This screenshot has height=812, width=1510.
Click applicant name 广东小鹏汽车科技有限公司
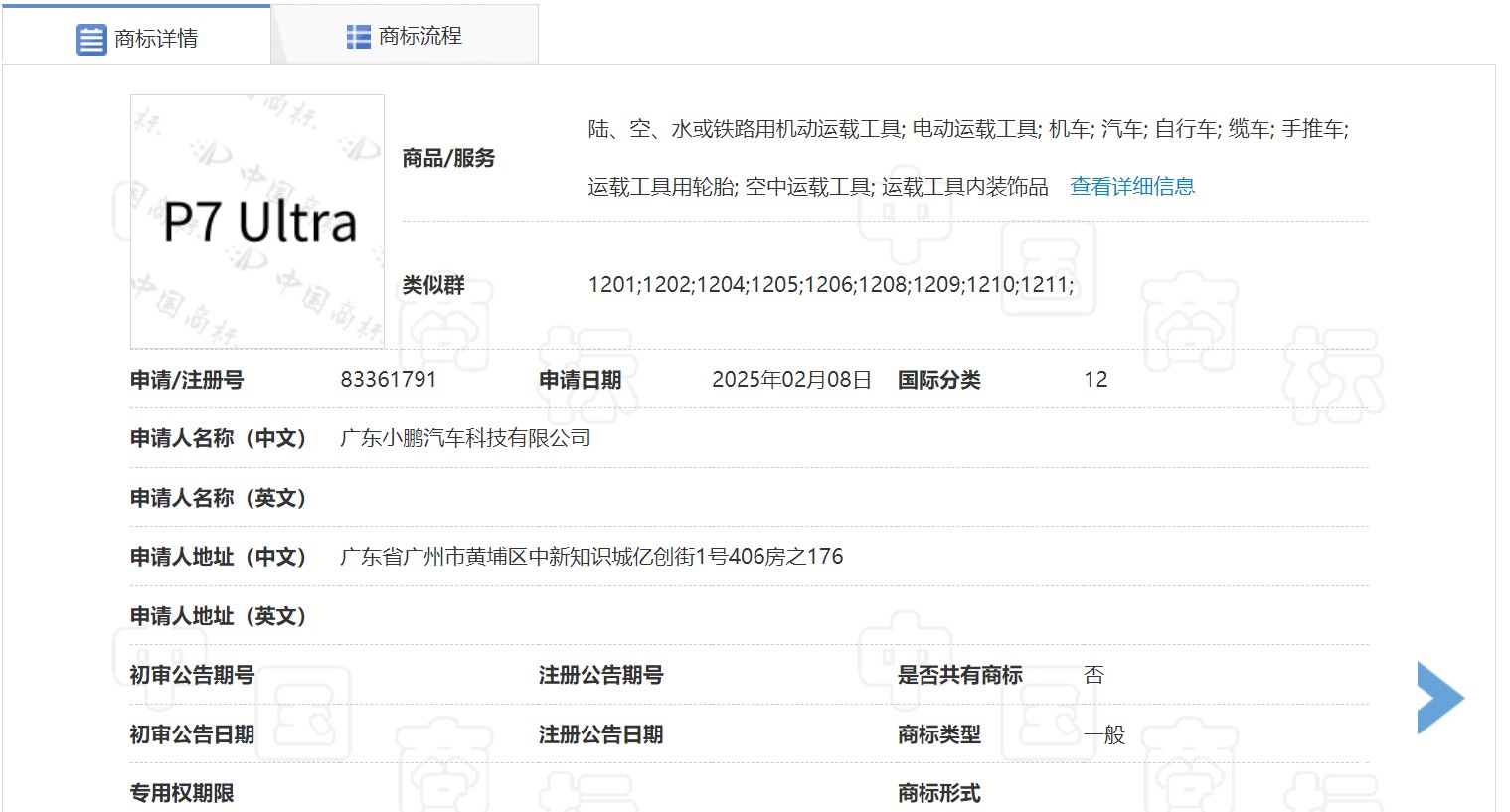click(465, 438)
